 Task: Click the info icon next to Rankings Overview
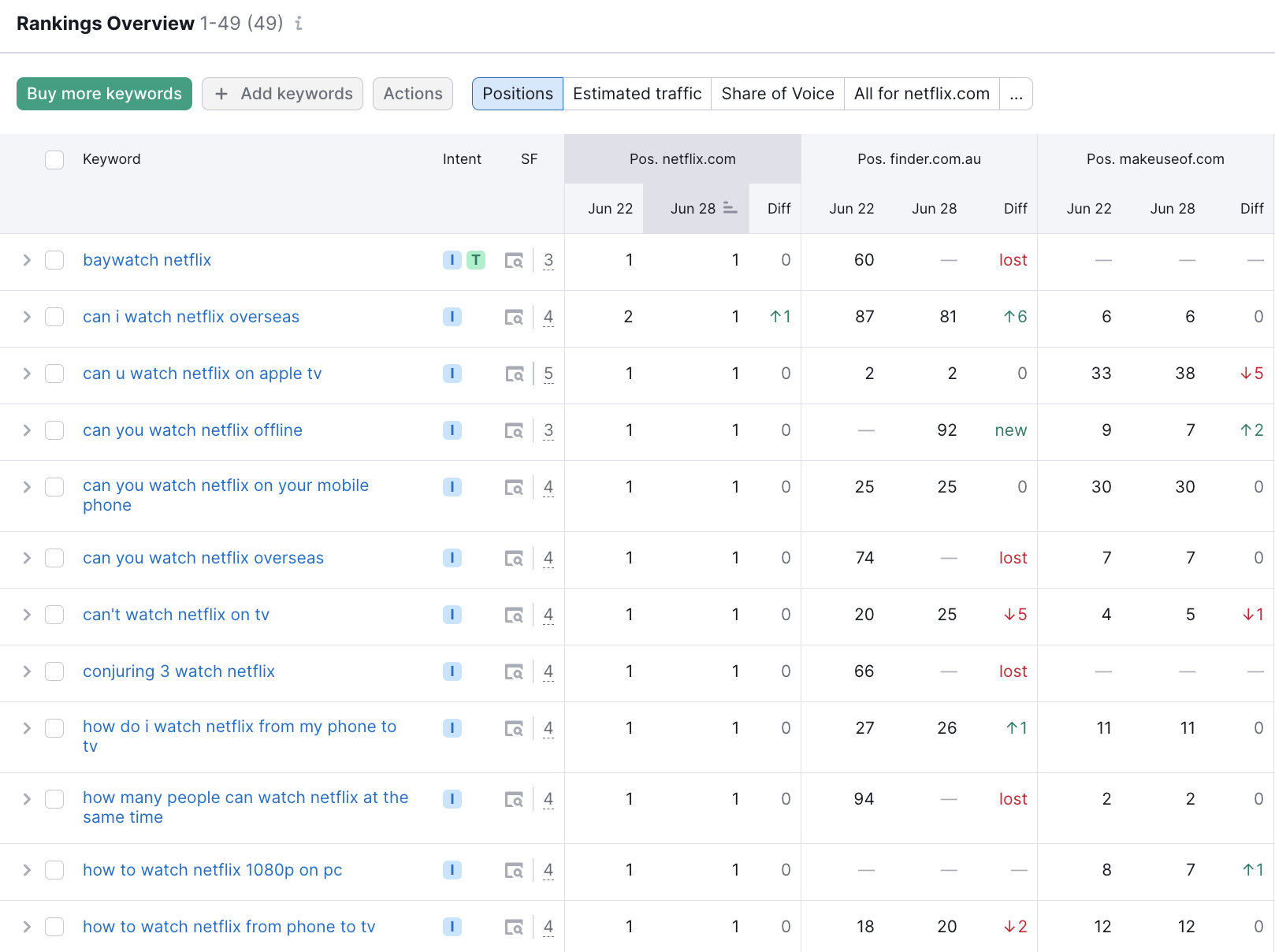click(299, 24)
